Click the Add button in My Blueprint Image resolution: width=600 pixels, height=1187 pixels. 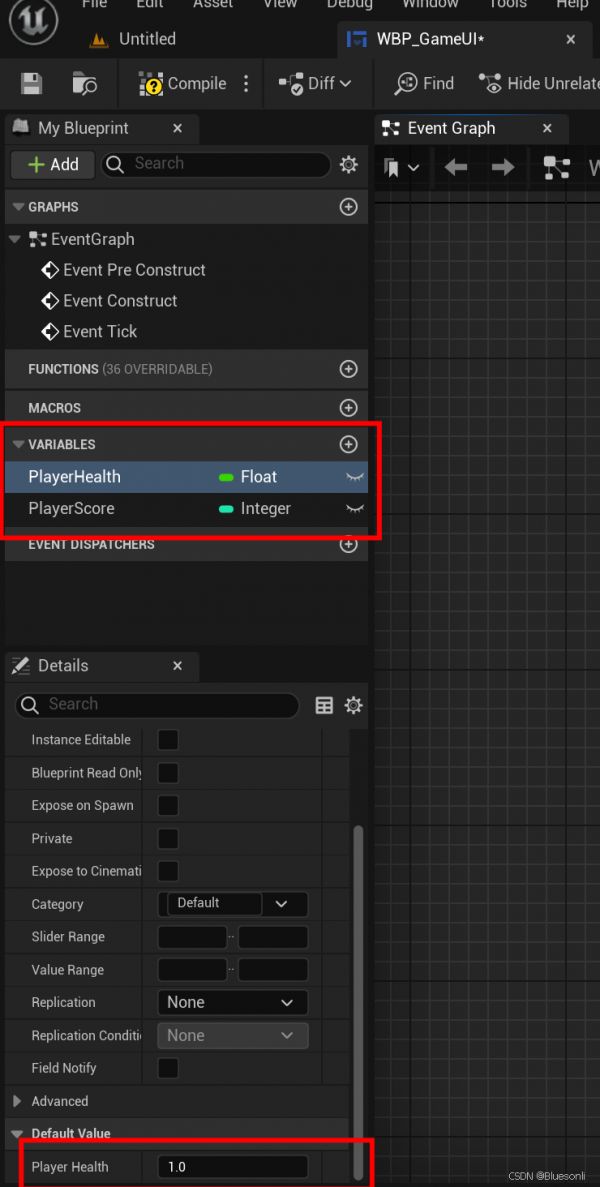pyautogui.click(x=53, y=164)
